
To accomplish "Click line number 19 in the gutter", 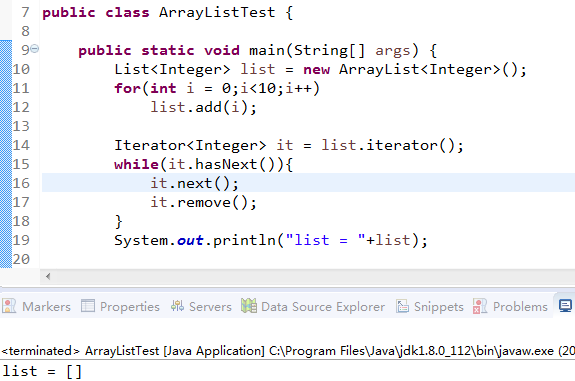I will [21, 240].
